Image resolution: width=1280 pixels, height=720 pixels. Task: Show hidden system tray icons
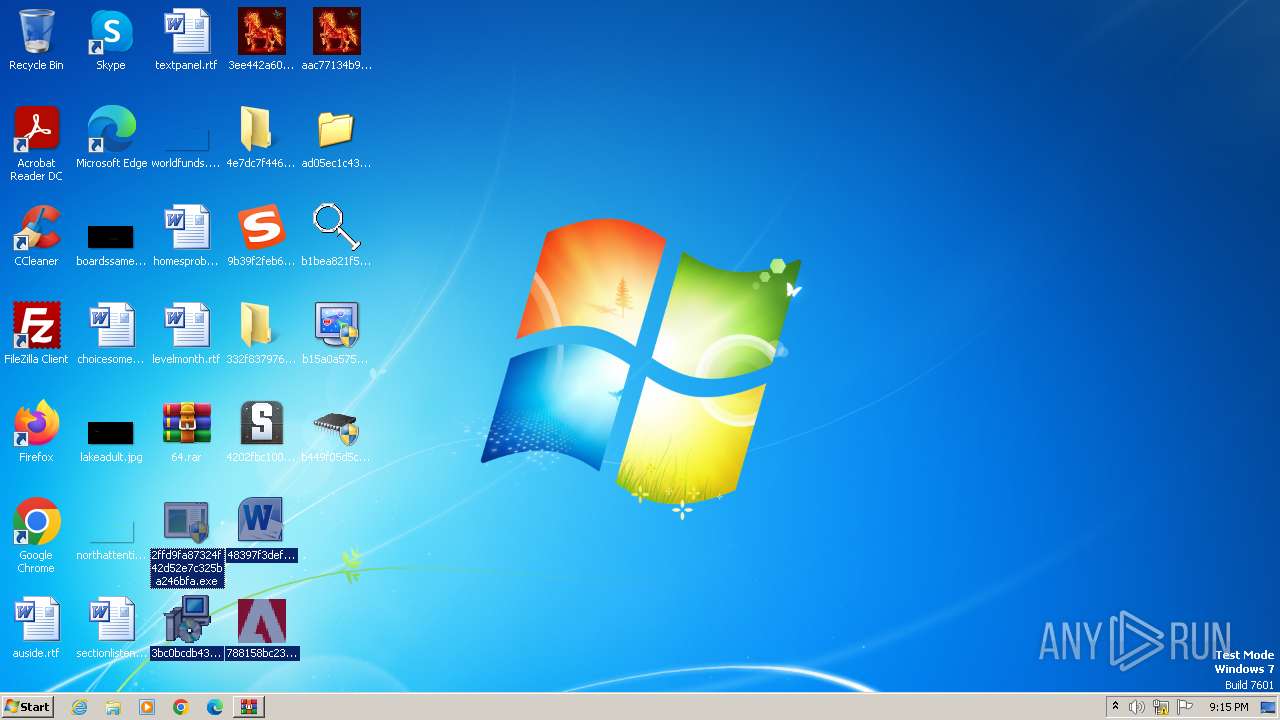pos(1115,707)
